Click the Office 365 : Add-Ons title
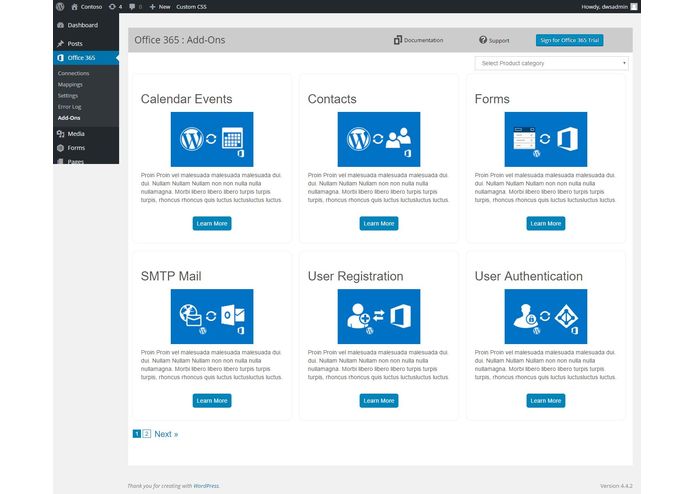Screen dimensions: 695x494 point(180,40)
